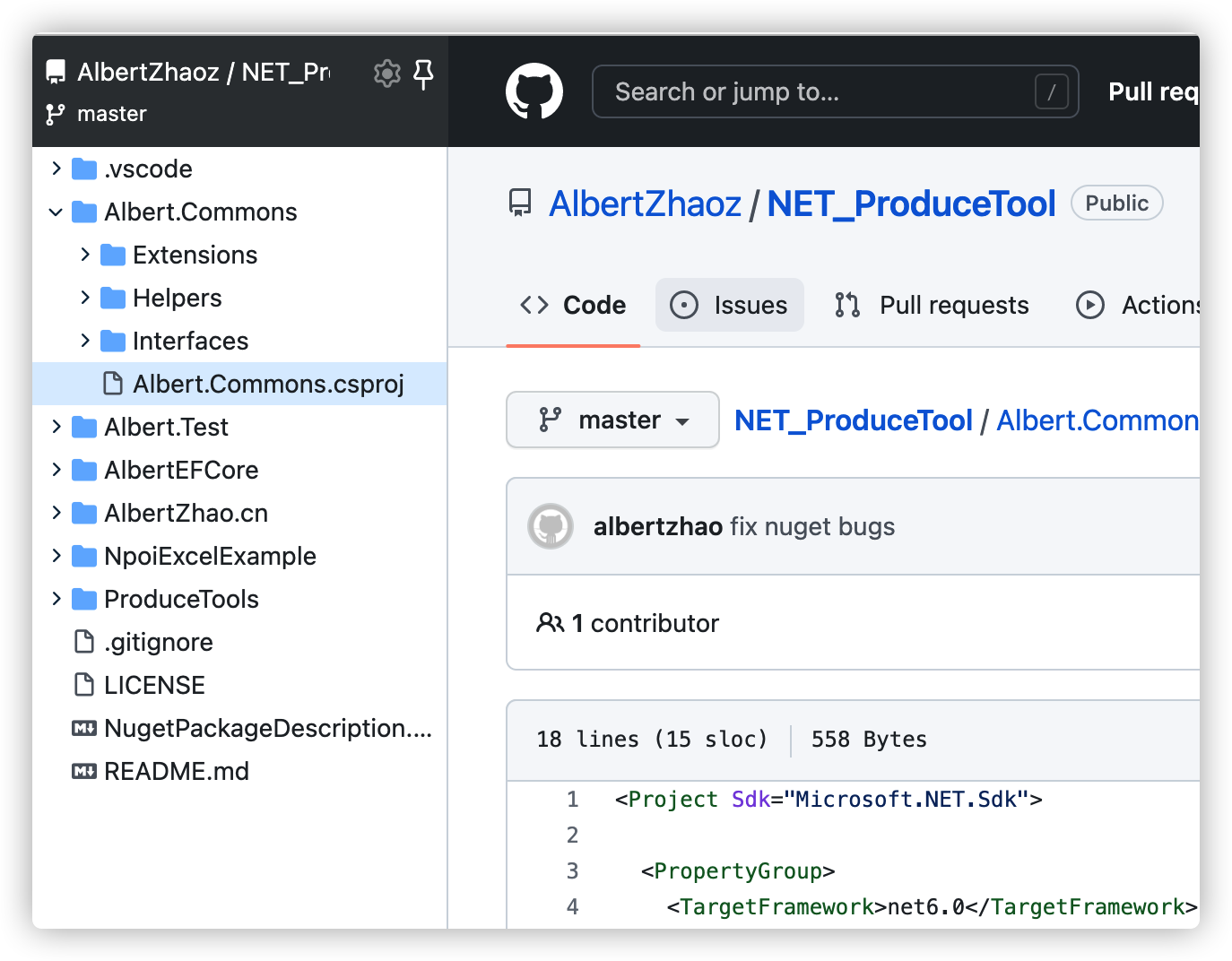Open the NET_ProduceTool repository link

click(911, 203)
